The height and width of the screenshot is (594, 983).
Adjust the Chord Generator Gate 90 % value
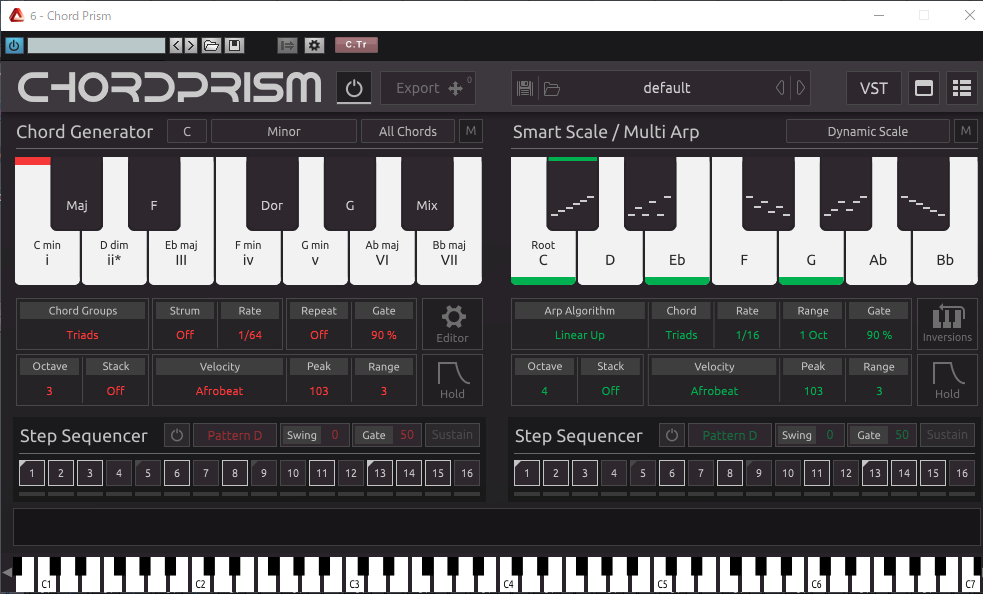(384, 335)
